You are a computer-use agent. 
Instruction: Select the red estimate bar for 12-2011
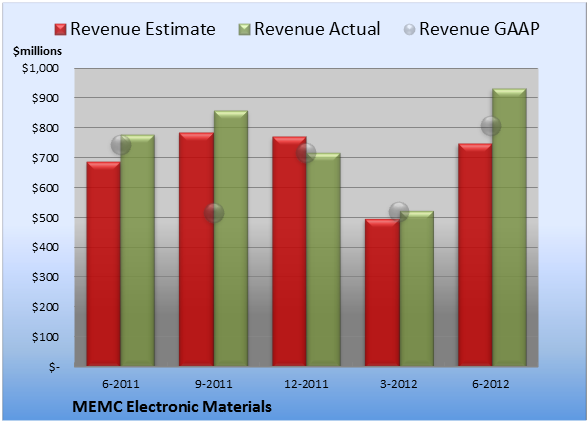(x=290, y=251)
